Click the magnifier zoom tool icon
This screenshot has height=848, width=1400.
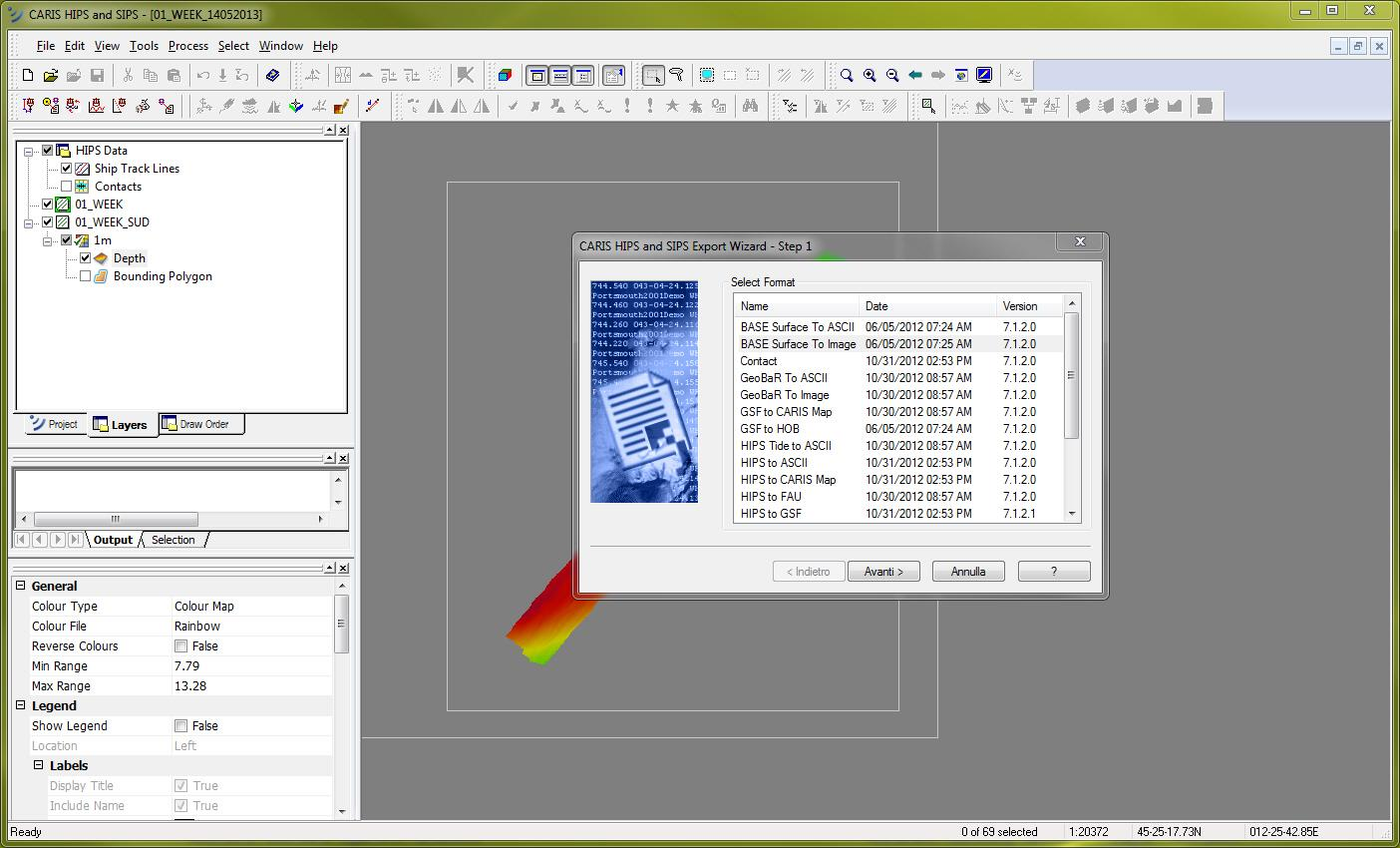847,75
